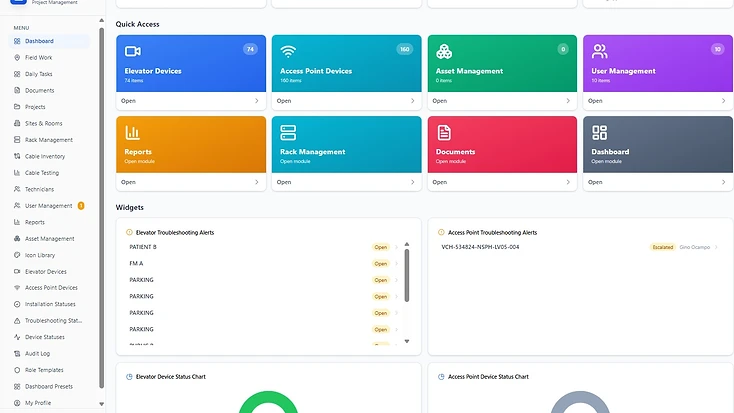Click the elevator alerts scrollbar thumb
Viewport: 734px width, 413px height.
click(x=407, y=275)
